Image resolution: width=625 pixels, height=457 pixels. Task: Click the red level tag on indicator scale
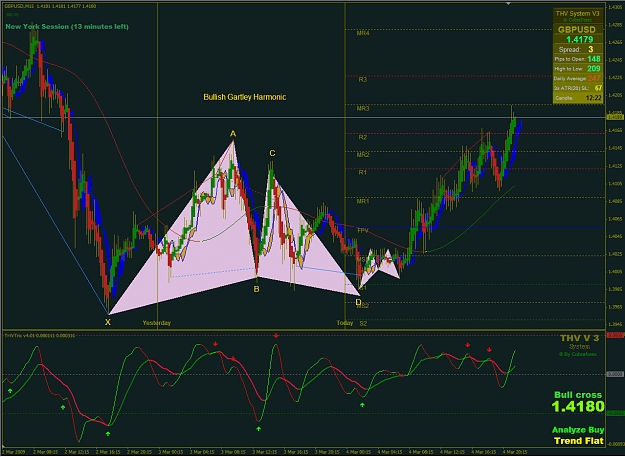(615, 335)
